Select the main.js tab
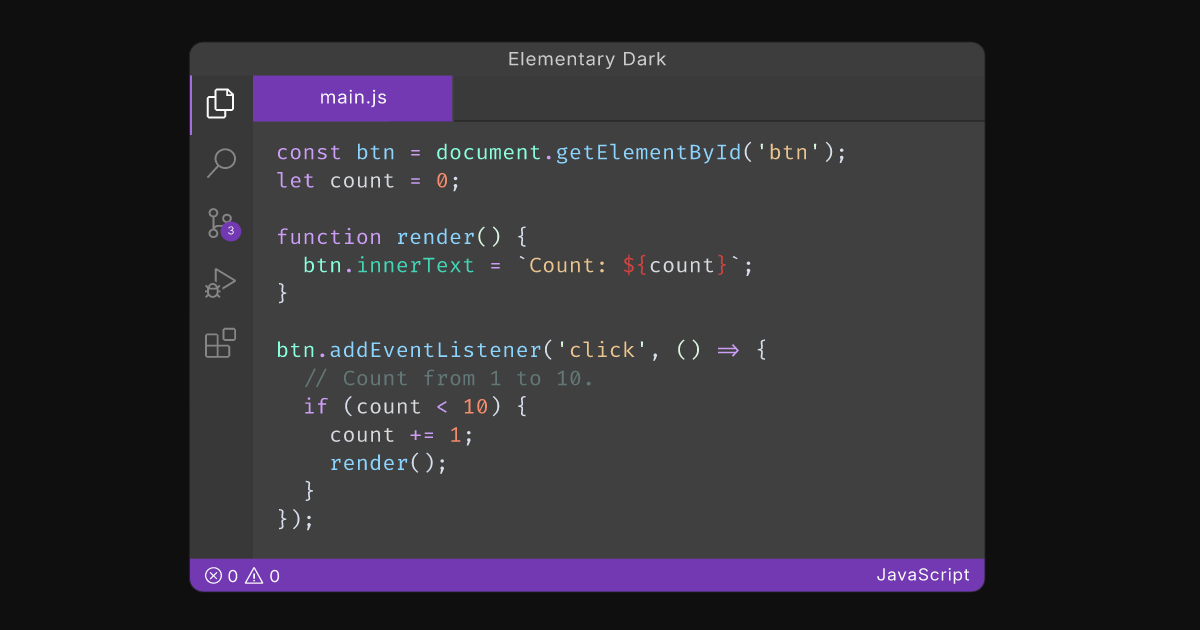 353,98
